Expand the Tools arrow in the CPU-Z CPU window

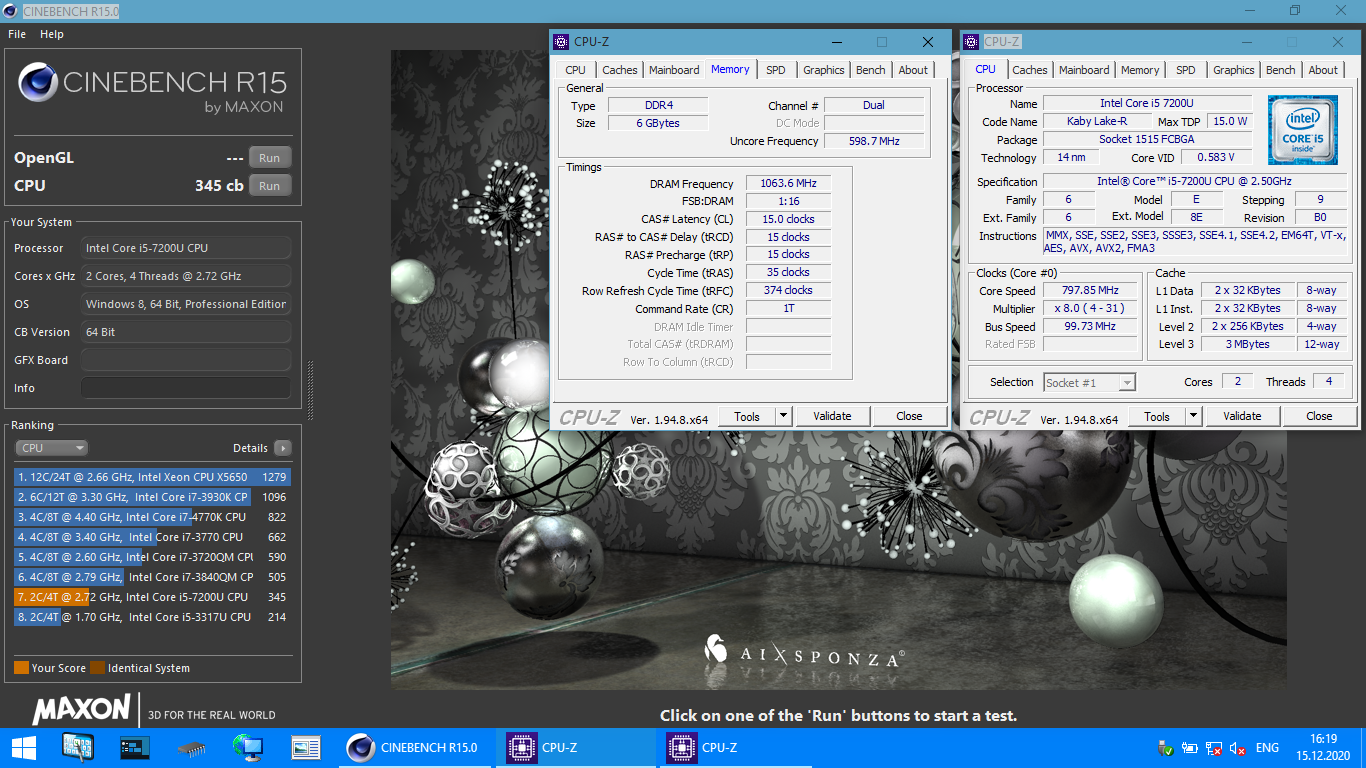tap(1193, 417)
